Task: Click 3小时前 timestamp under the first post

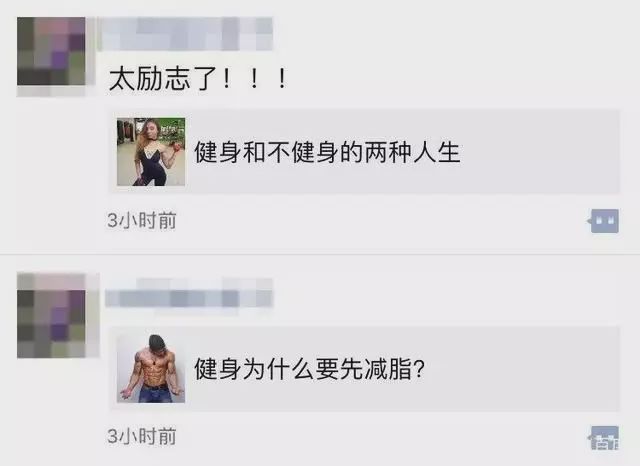Action: pyautogui.click(x=142, y=221)
